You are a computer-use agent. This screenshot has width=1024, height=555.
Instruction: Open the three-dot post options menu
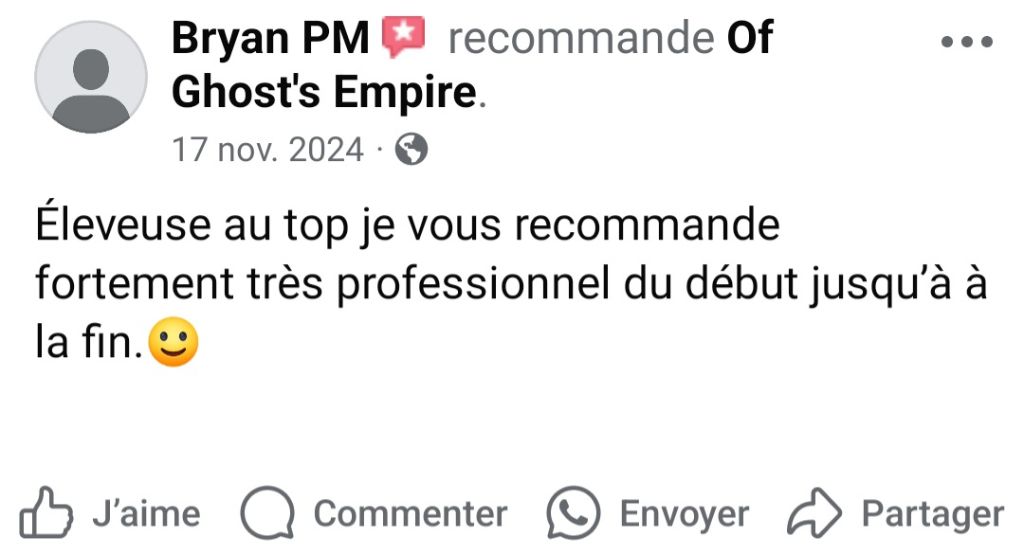coord(967,42)
